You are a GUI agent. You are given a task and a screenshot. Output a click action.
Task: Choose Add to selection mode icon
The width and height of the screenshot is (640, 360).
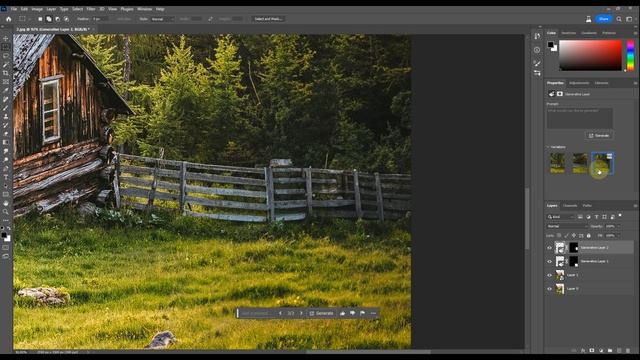click(x=49, y=19)
